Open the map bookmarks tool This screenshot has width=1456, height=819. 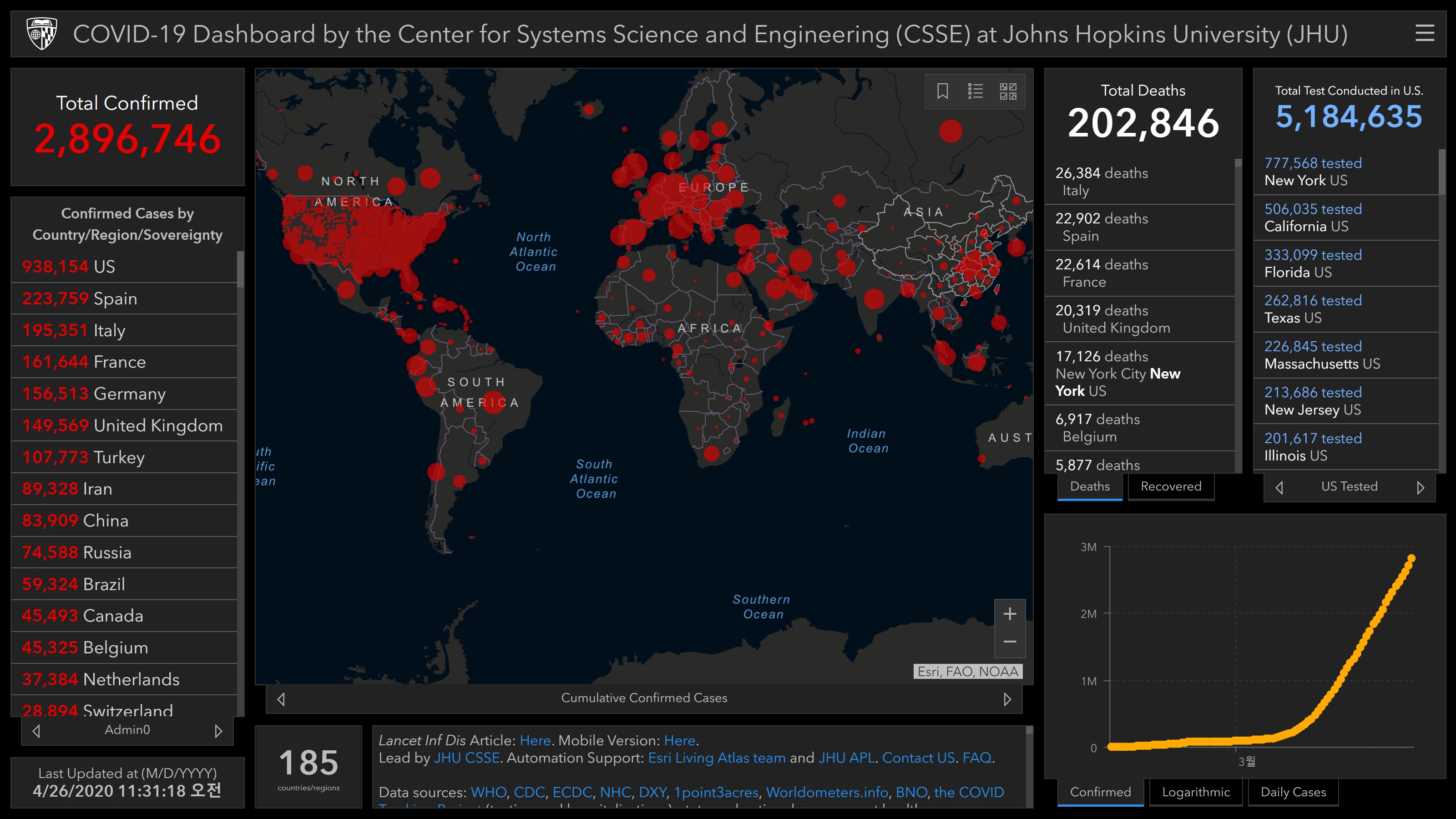point(942,91)
